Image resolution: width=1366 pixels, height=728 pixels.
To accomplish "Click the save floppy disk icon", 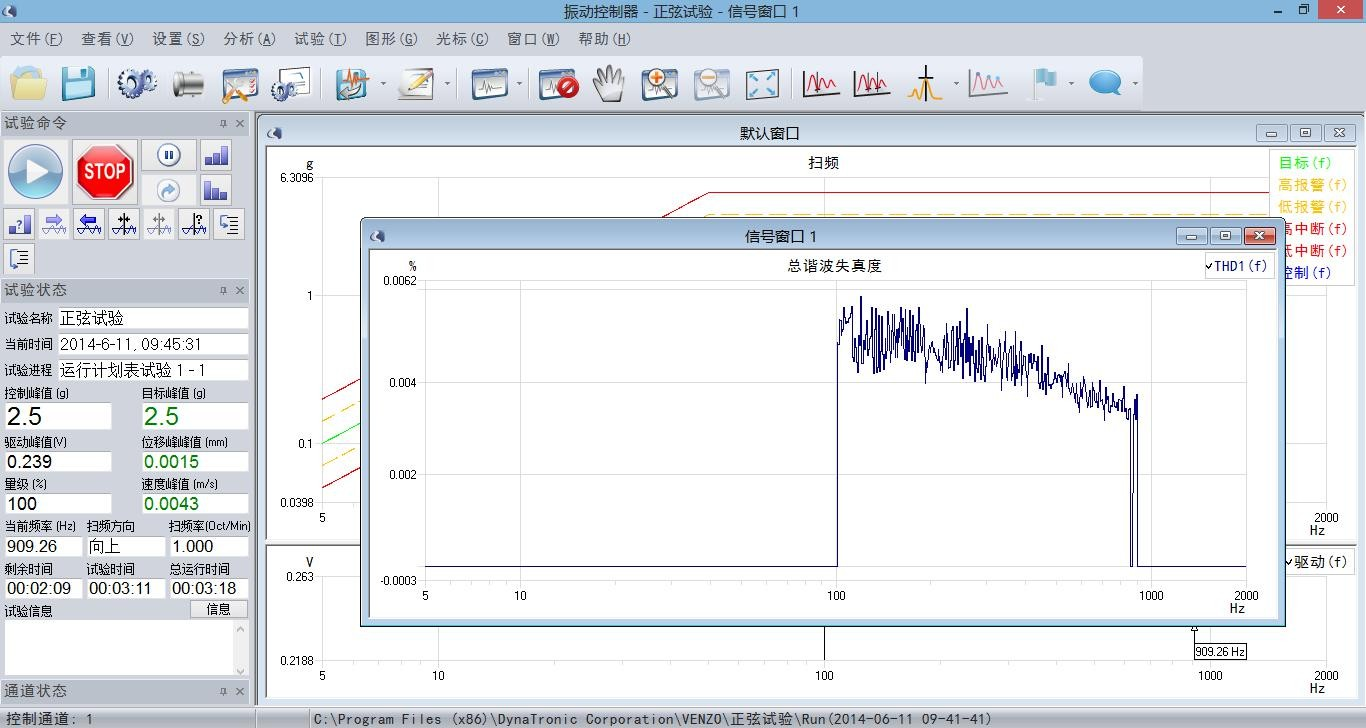I will pyautogui.click(x=79, y=83).
